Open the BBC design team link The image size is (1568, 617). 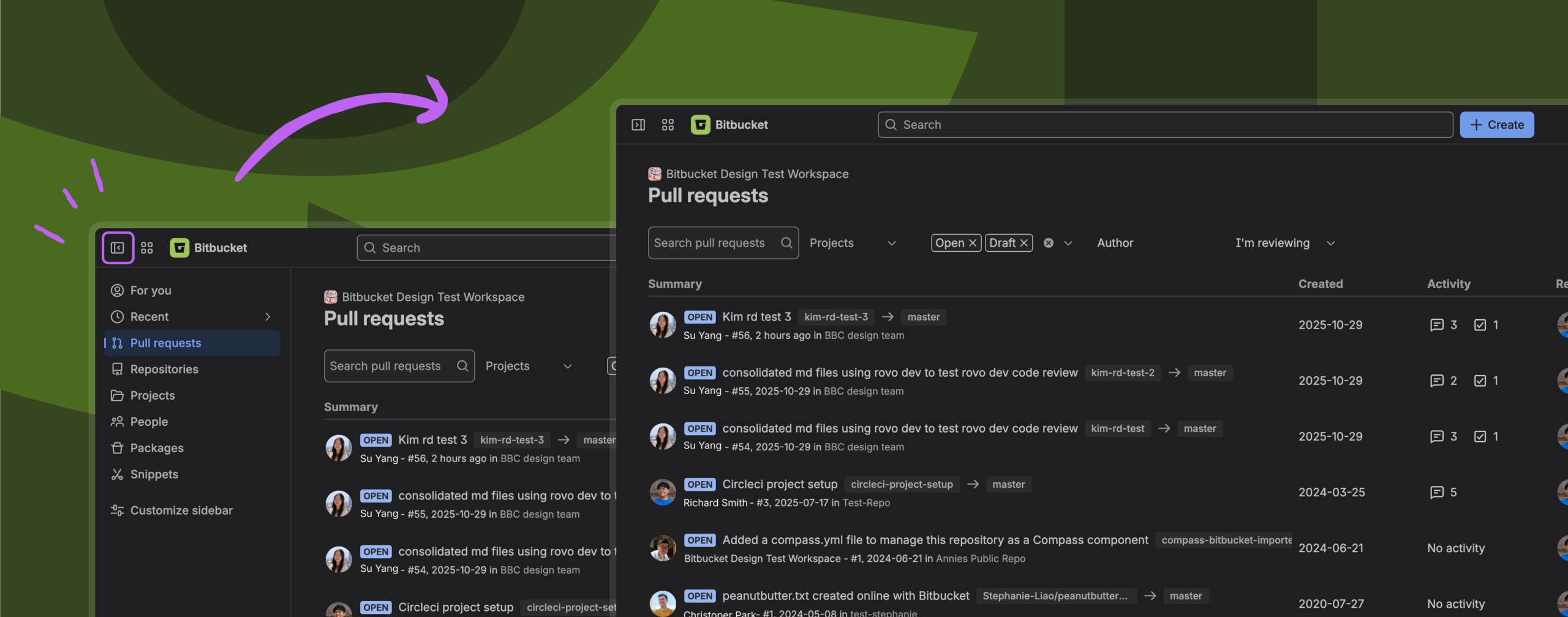pos(864,335)
